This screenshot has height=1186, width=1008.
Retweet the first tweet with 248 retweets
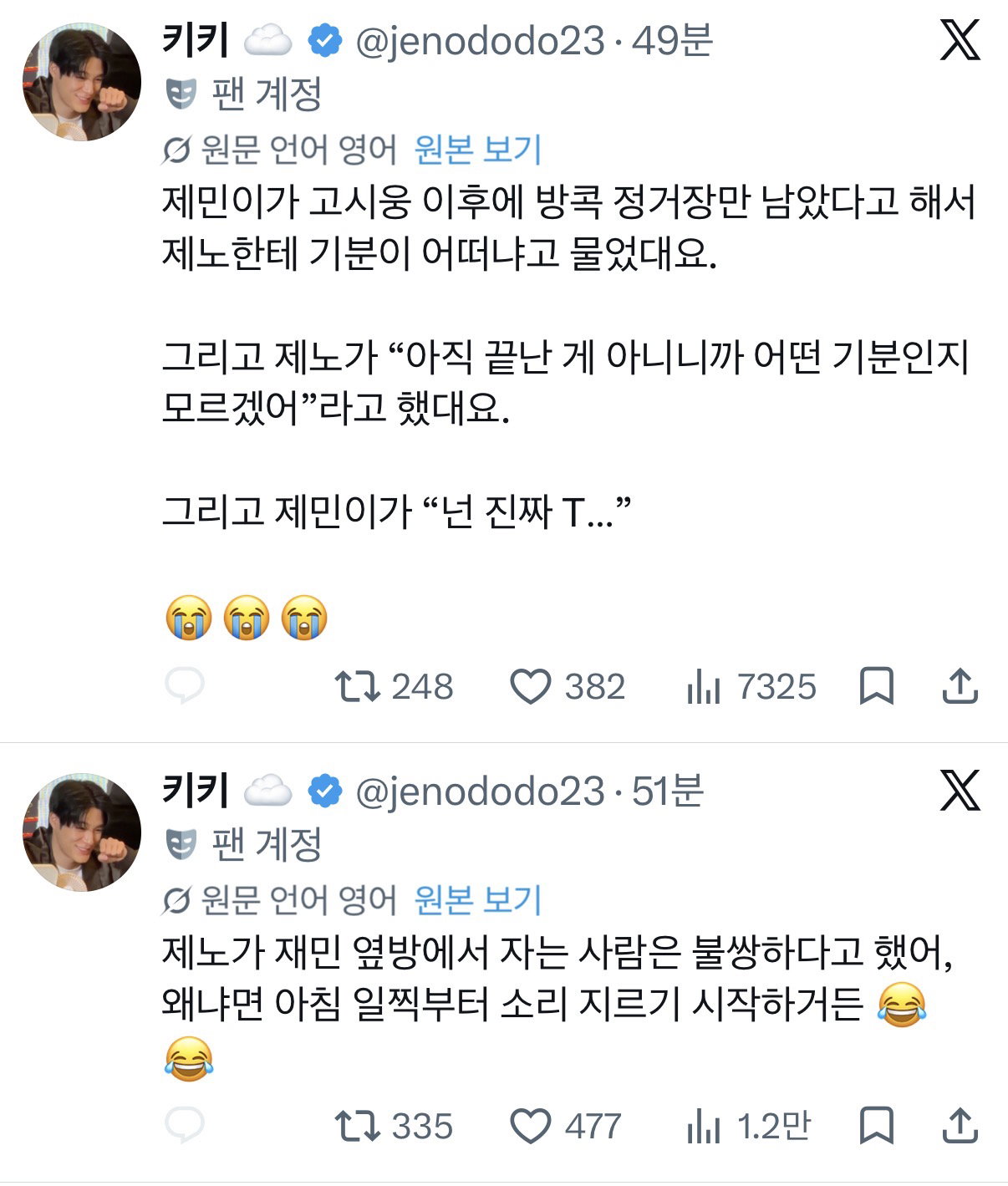coord(394,687)
